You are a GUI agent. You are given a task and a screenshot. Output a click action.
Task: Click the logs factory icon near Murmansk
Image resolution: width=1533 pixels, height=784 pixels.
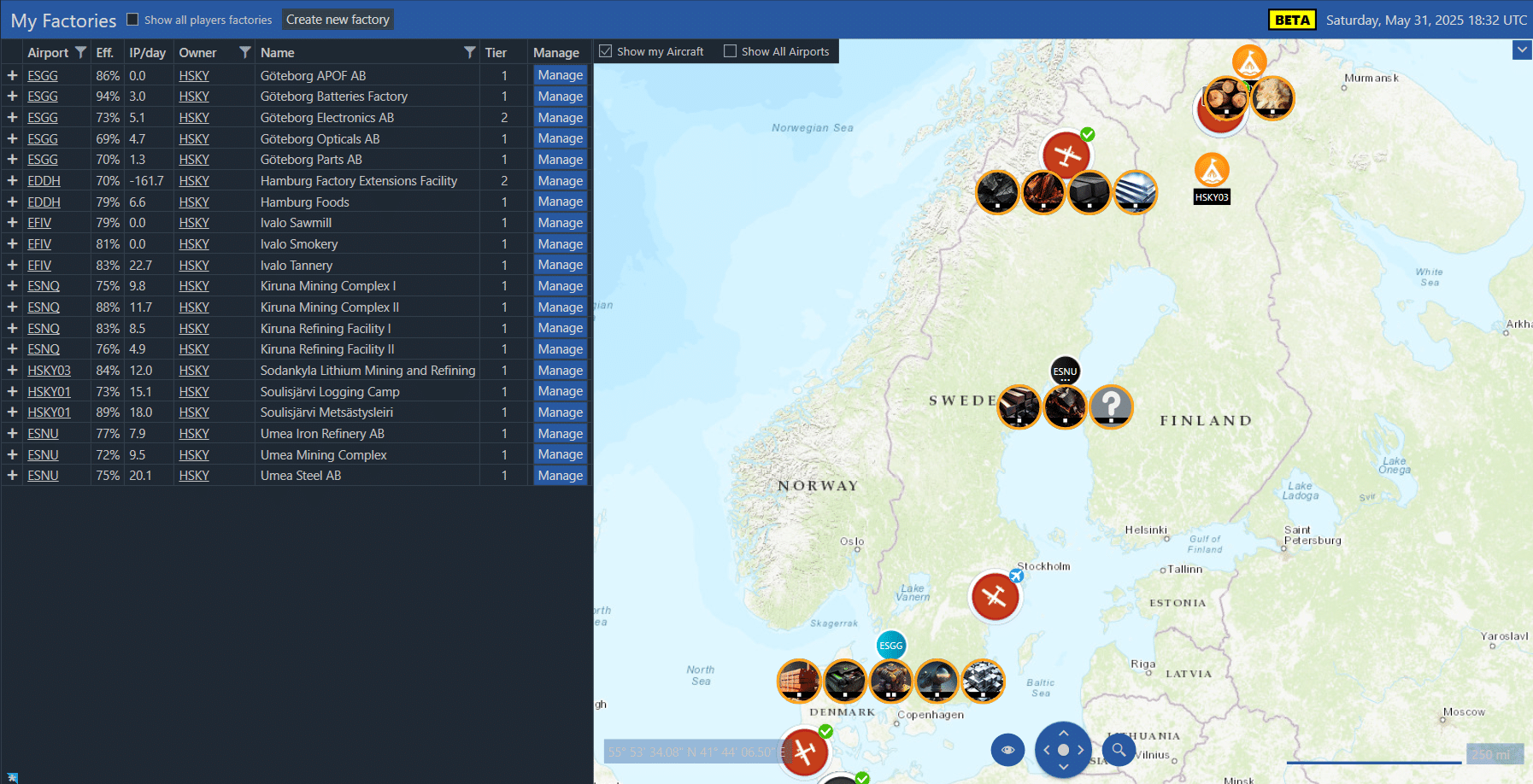(x=1226, y=97)
